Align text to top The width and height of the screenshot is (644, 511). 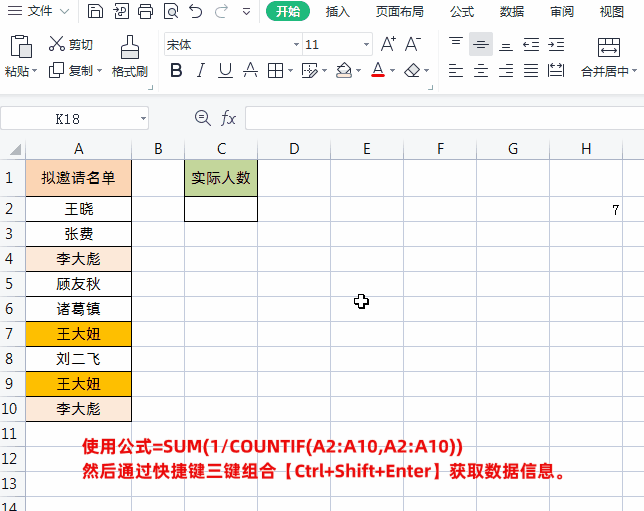pyautogui.click(x=455, y=42)
